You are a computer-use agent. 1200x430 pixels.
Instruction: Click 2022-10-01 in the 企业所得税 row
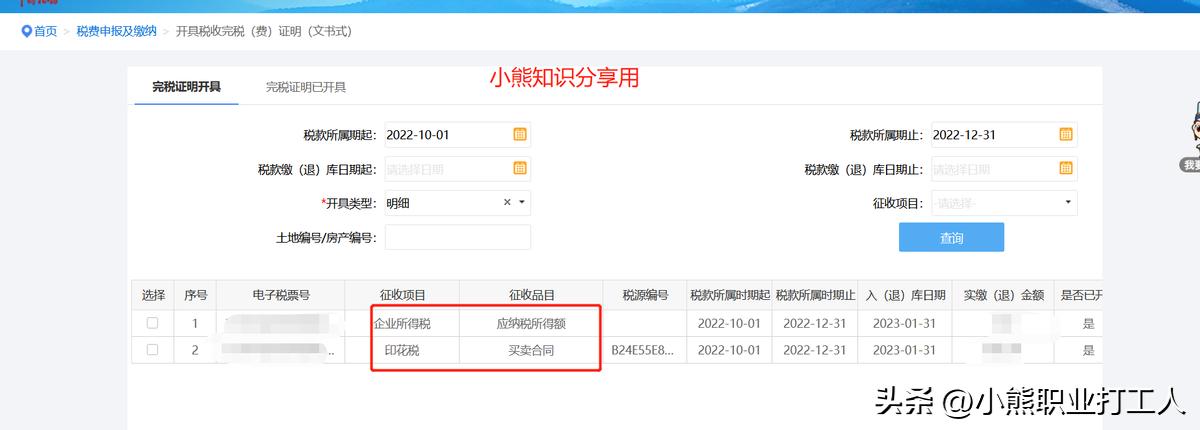(x=729, y=324)
